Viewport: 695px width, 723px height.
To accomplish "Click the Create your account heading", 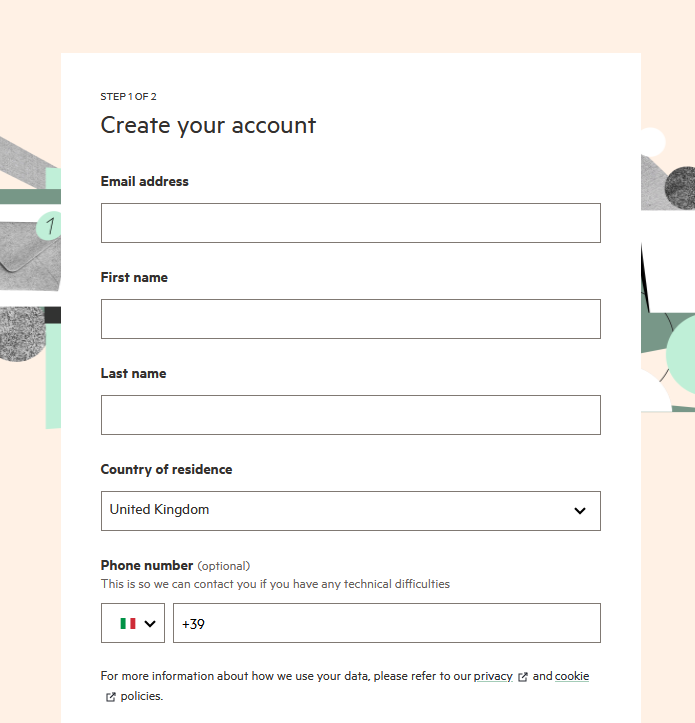I will tap(208, 125).
